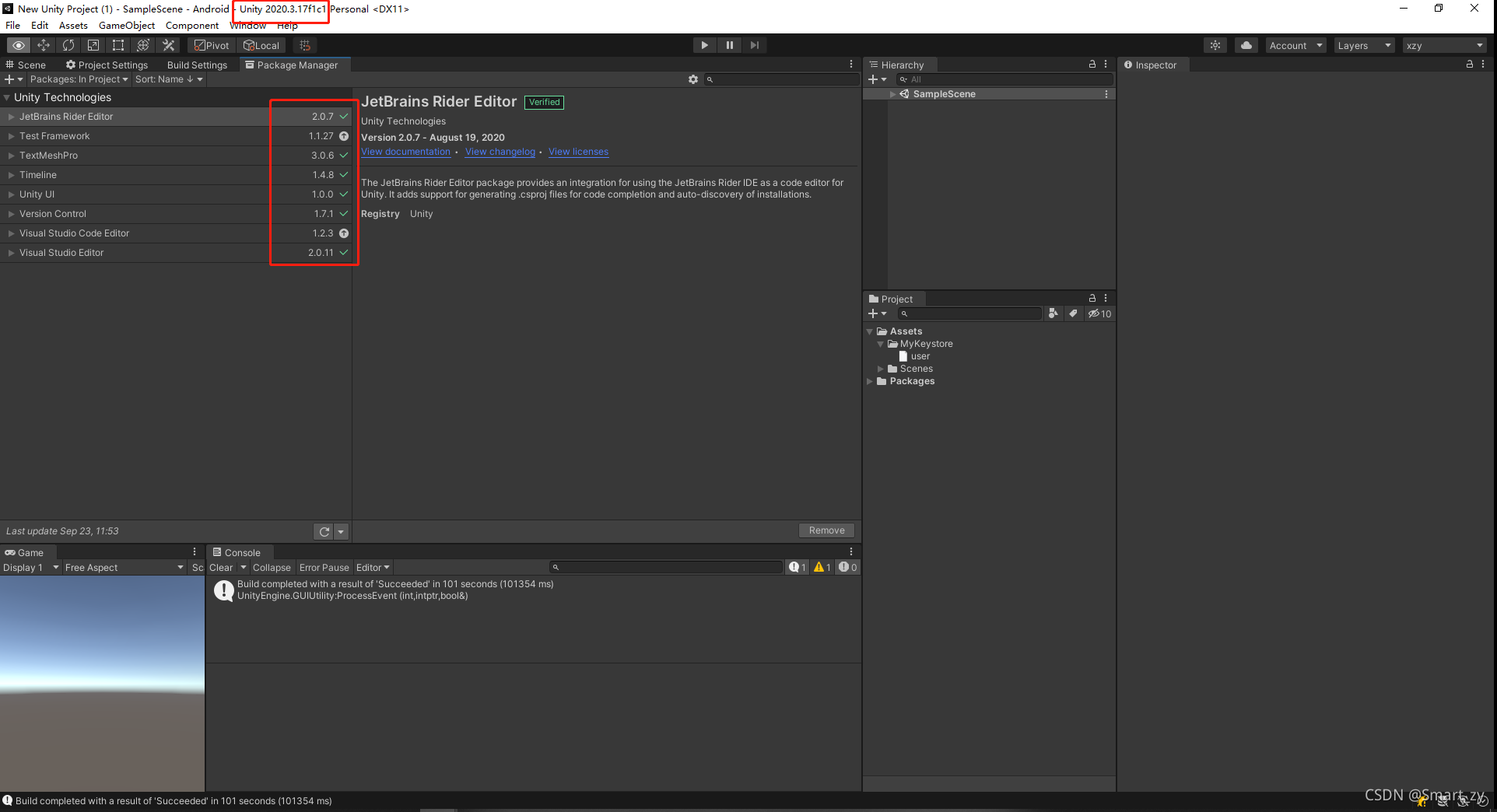Add package with plus button

13,79
